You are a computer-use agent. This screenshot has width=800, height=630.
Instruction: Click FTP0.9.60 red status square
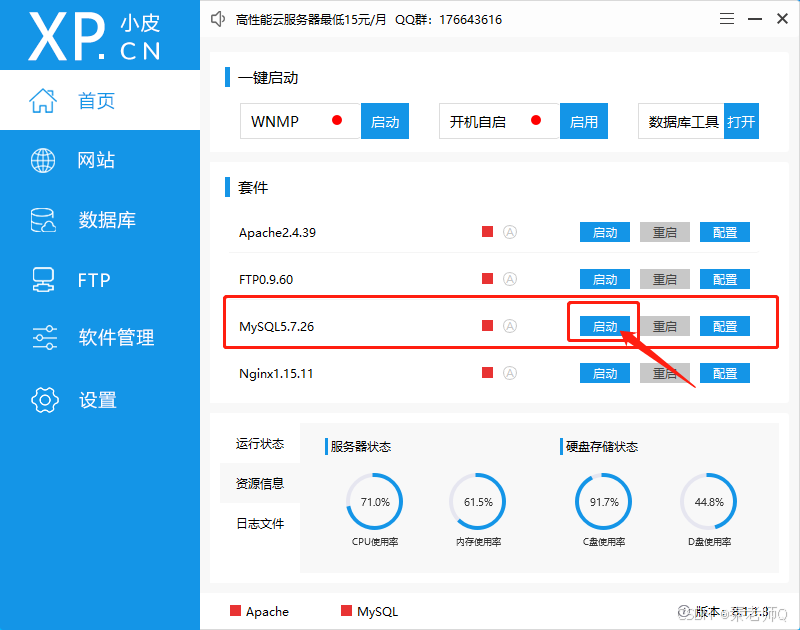(x=487, y=279)
